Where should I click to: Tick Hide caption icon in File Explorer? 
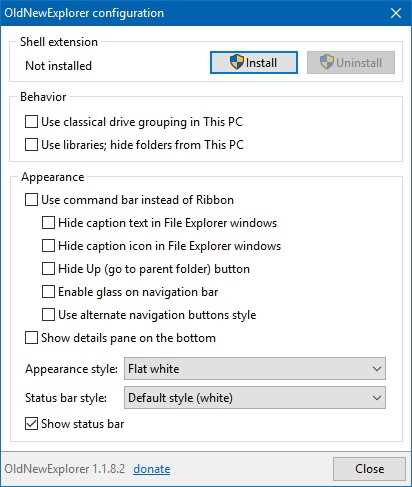click(48, 246)
